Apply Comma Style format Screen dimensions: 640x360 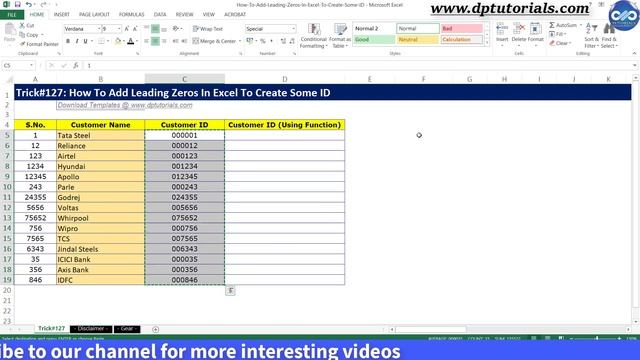(271, 41)
